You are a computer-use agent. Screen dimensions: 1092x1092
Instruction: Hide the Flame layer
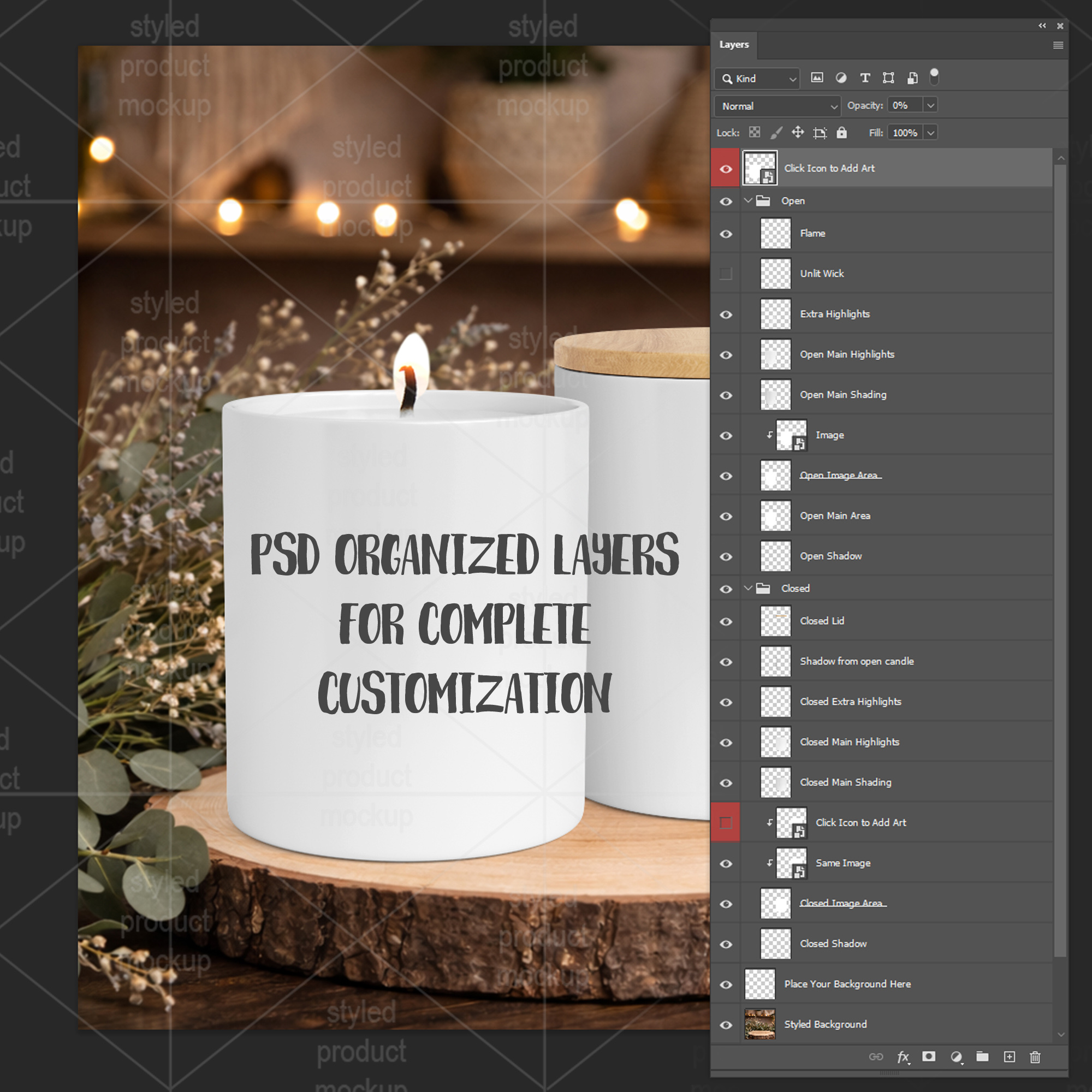click(x=726, y=234)
